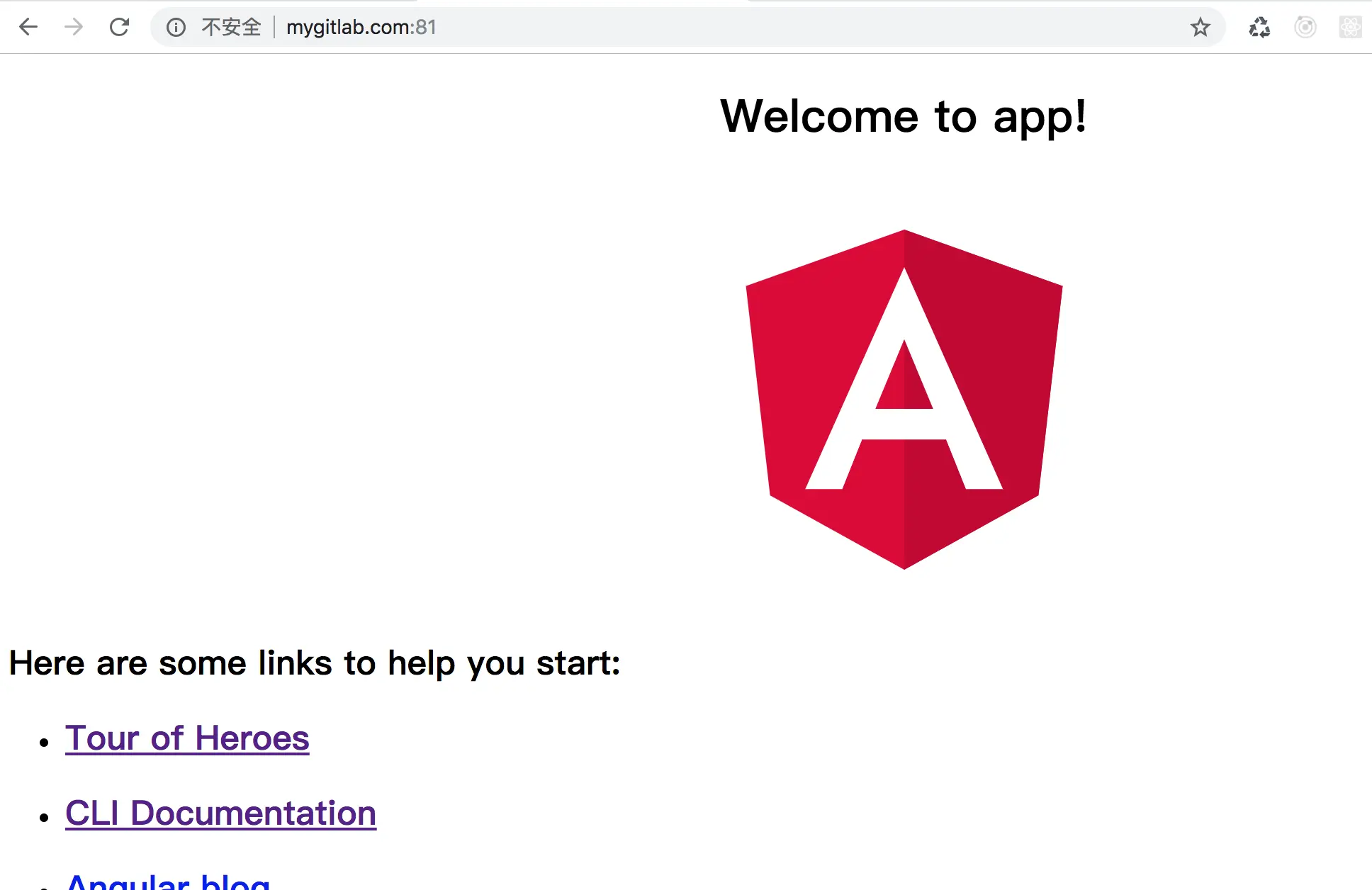Screen dimensions: 1372x890
Task: Click the React DevTools atom extension icon
Action: point(1350,27)
